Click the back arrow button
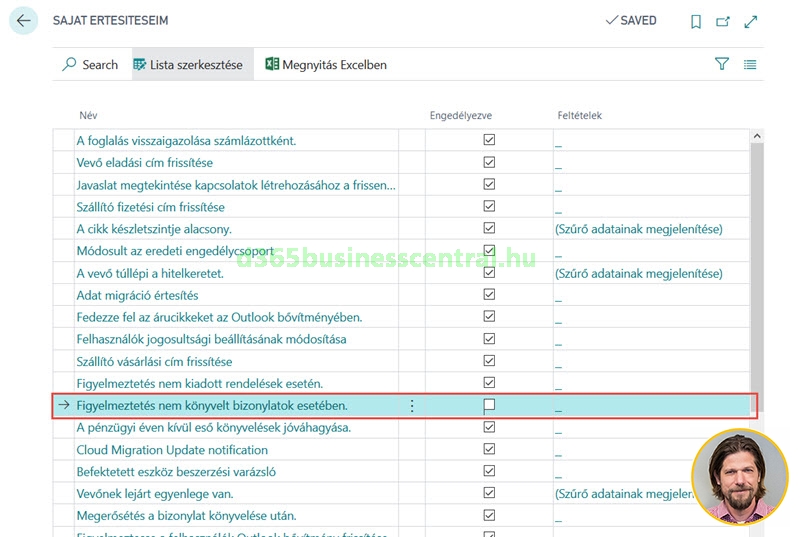800x537 pixels. click(24, 20)
